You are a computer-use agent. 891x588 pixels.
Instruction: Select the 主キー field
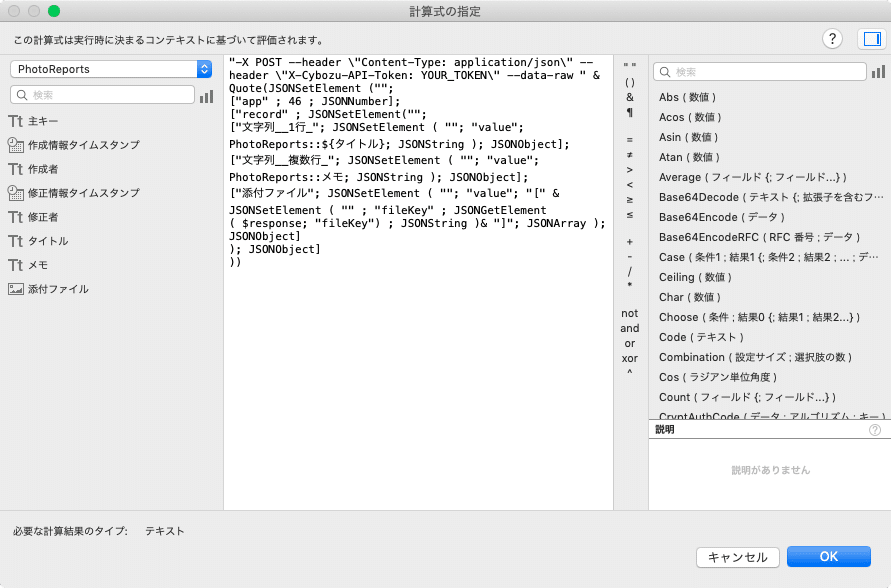pos(43,121)
